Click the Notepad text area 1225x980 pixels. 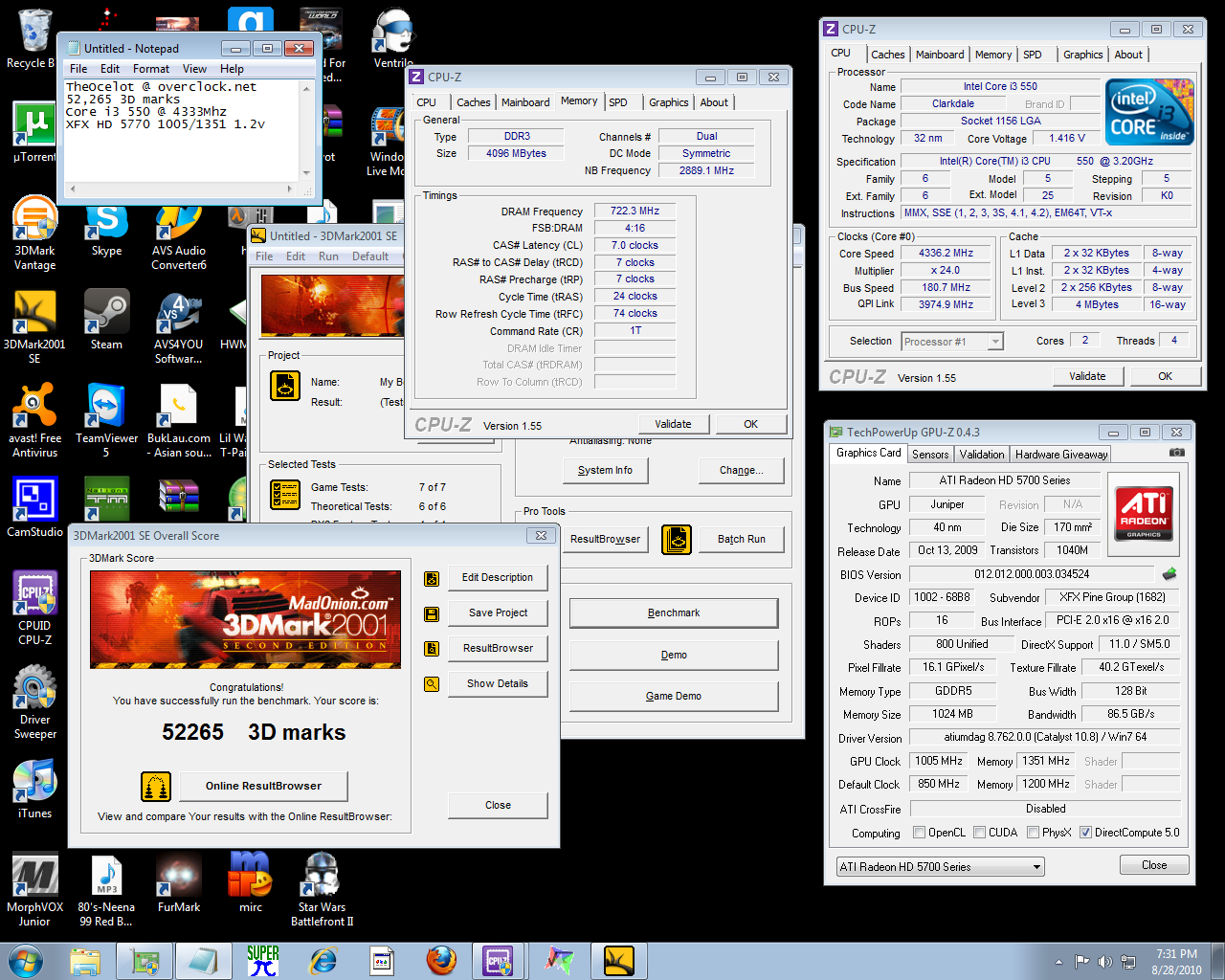182,130
